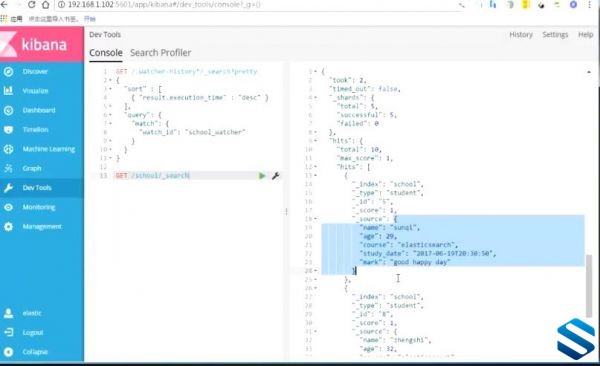The height and width of the screenshot is (366, 600).
Task: Open the console History
Action: click(x=521, y=34)
